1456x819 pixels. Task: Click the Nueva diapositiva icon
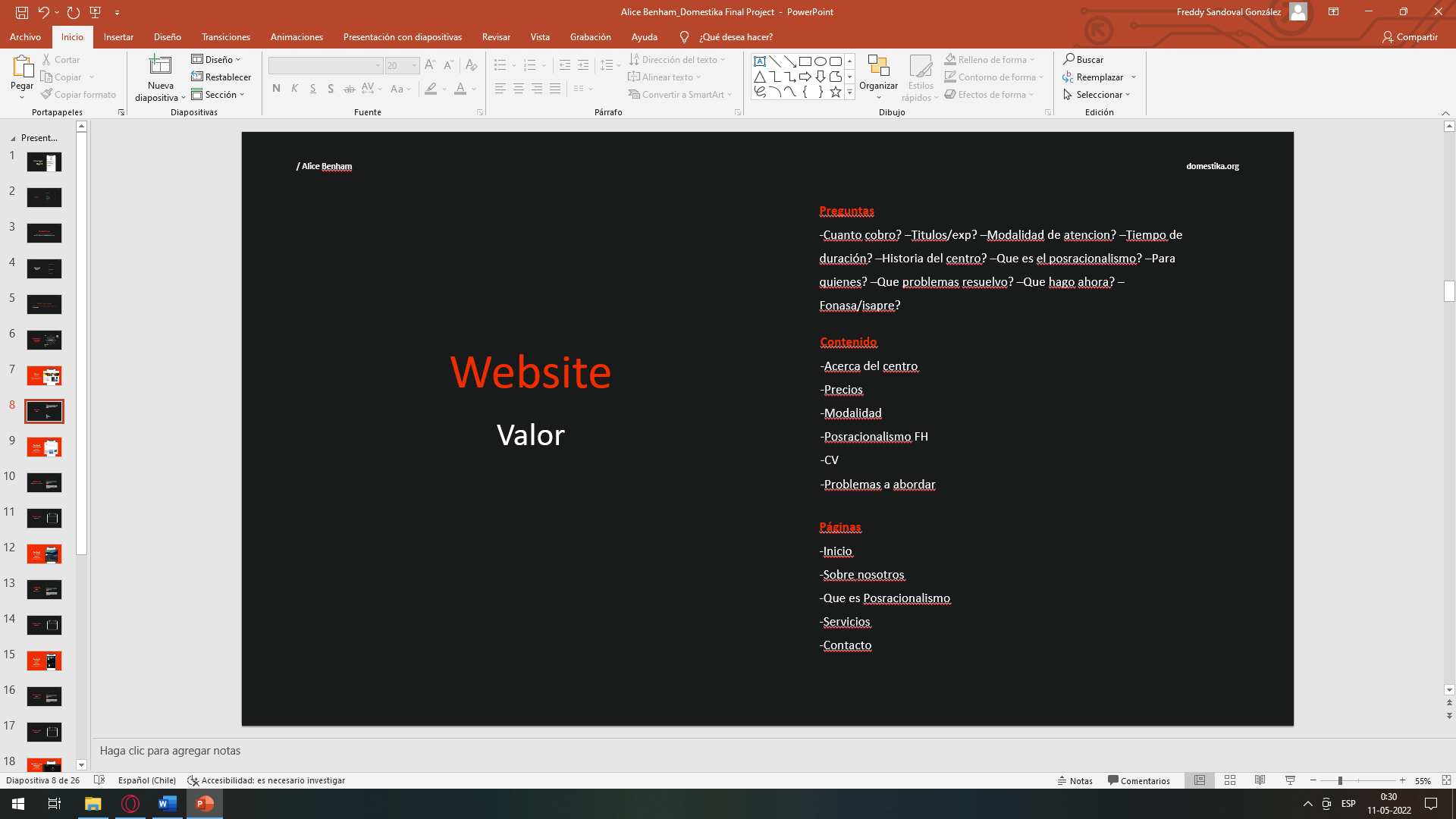pos(160,65)
